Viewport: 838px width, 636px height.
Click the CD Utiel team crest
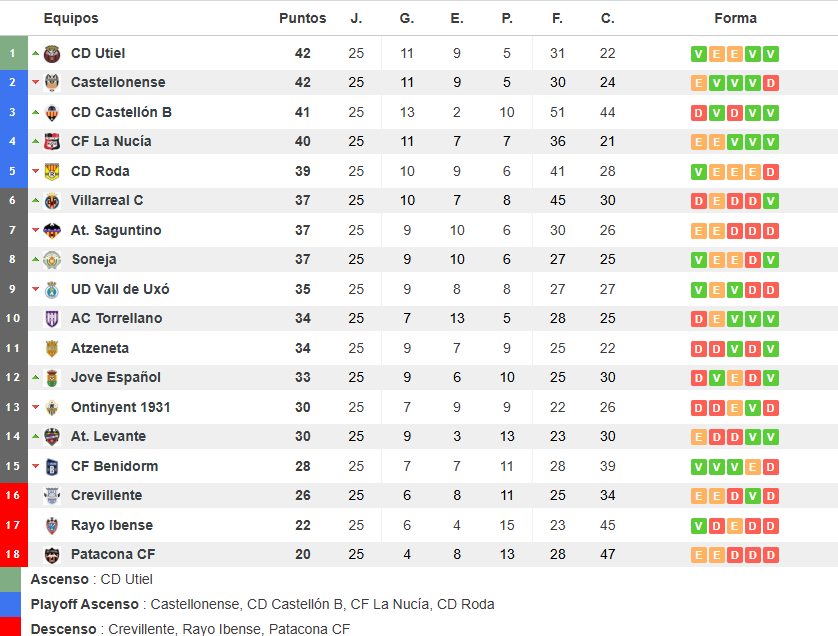pyautogui.click(x=52, y=53)
